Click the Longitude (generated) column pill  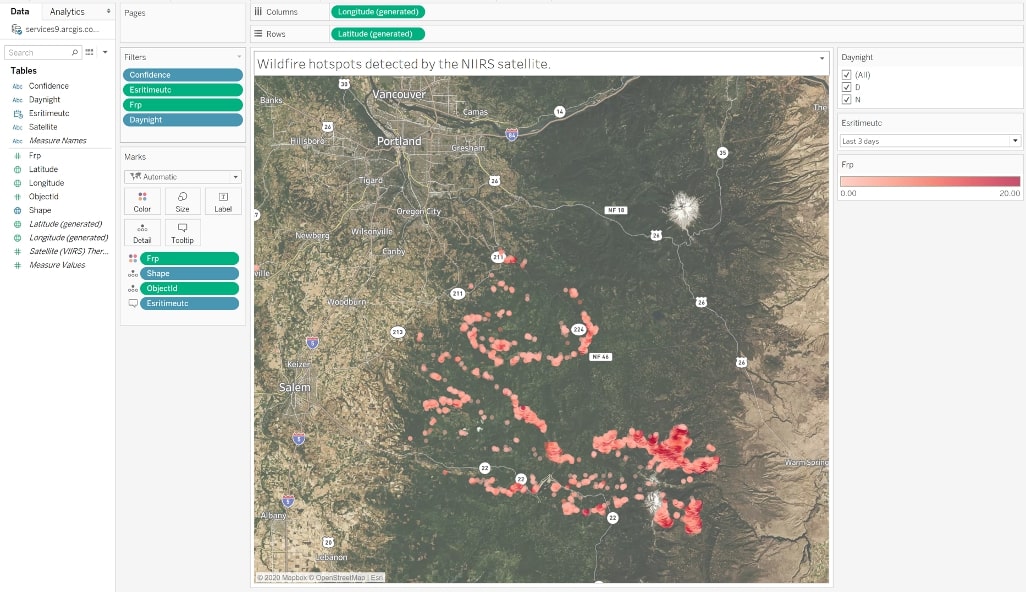(x=378, y=12)
